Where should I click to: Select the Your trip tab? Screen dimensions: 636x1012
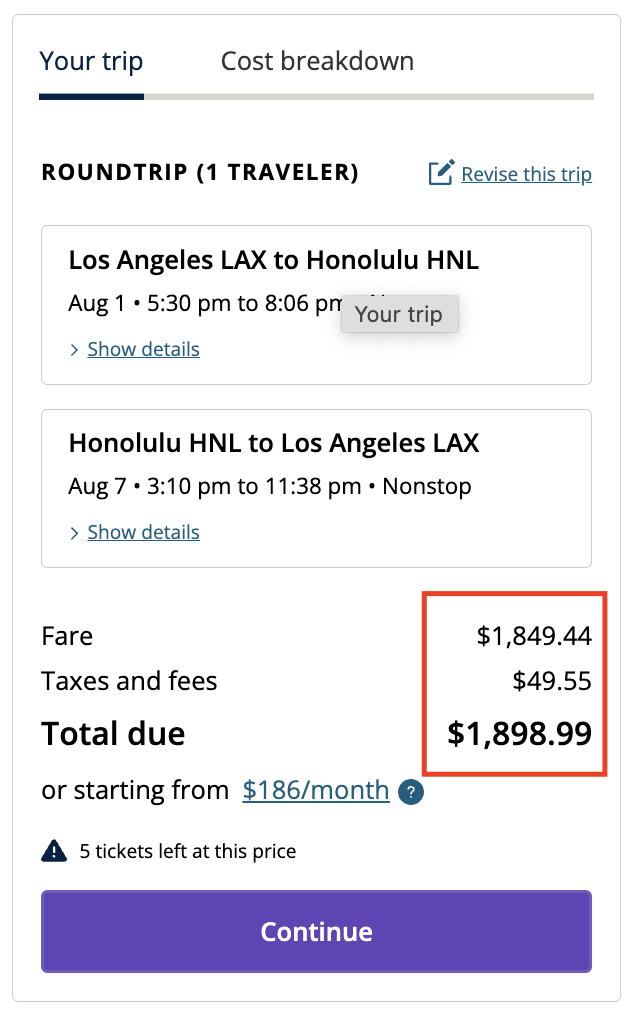91,61
